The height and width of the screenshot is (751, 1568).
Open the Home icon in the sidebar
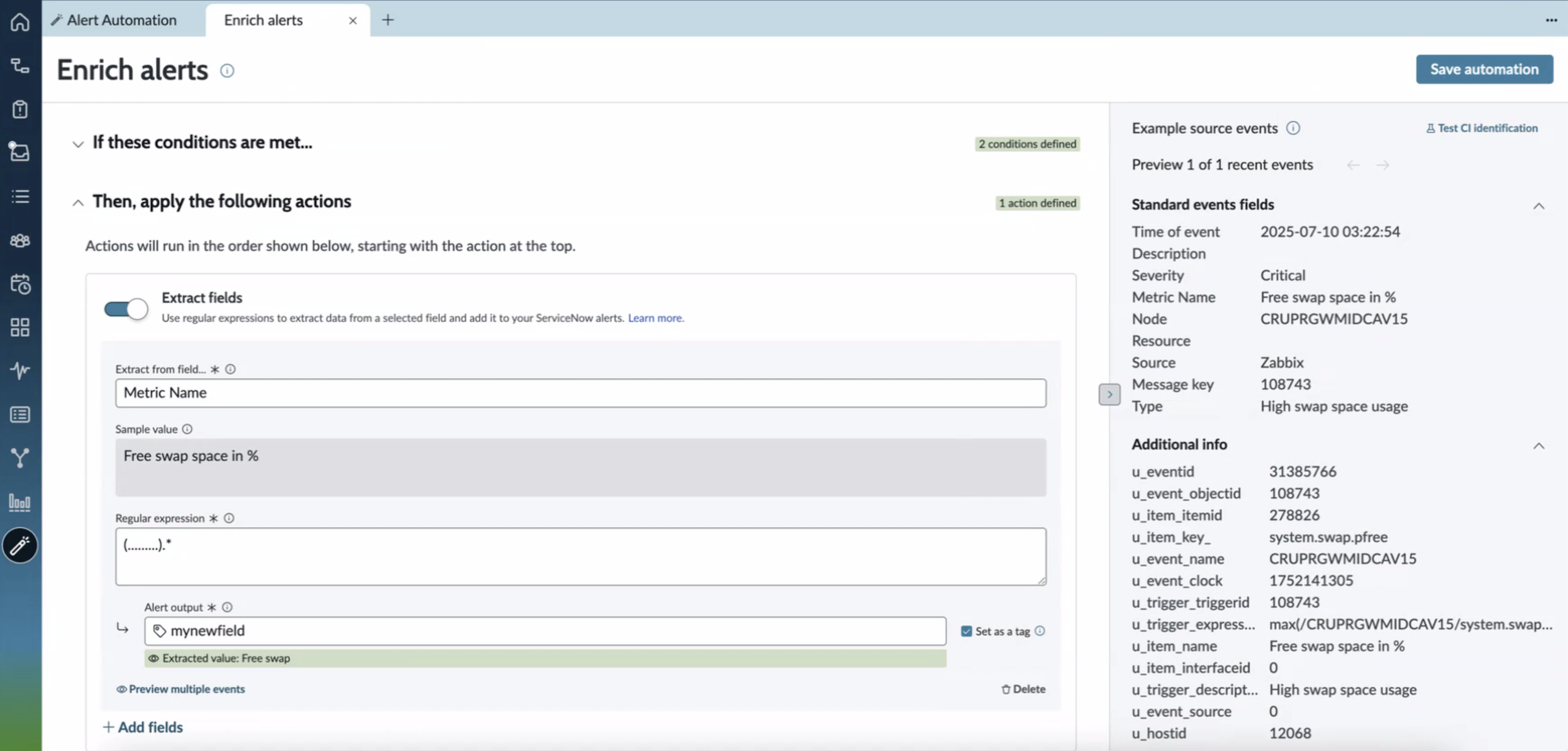20,22
